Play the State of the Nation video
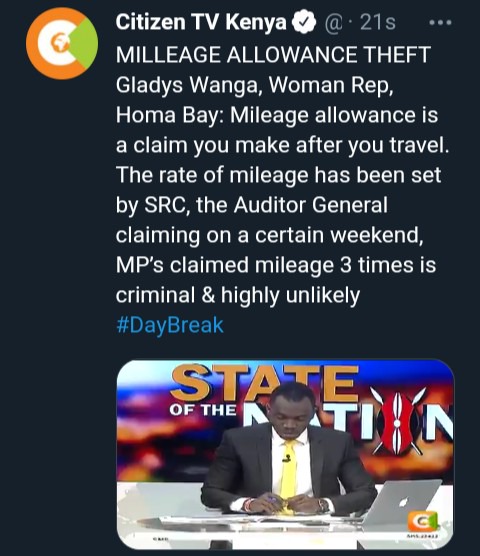 click(x=285, y=454)
